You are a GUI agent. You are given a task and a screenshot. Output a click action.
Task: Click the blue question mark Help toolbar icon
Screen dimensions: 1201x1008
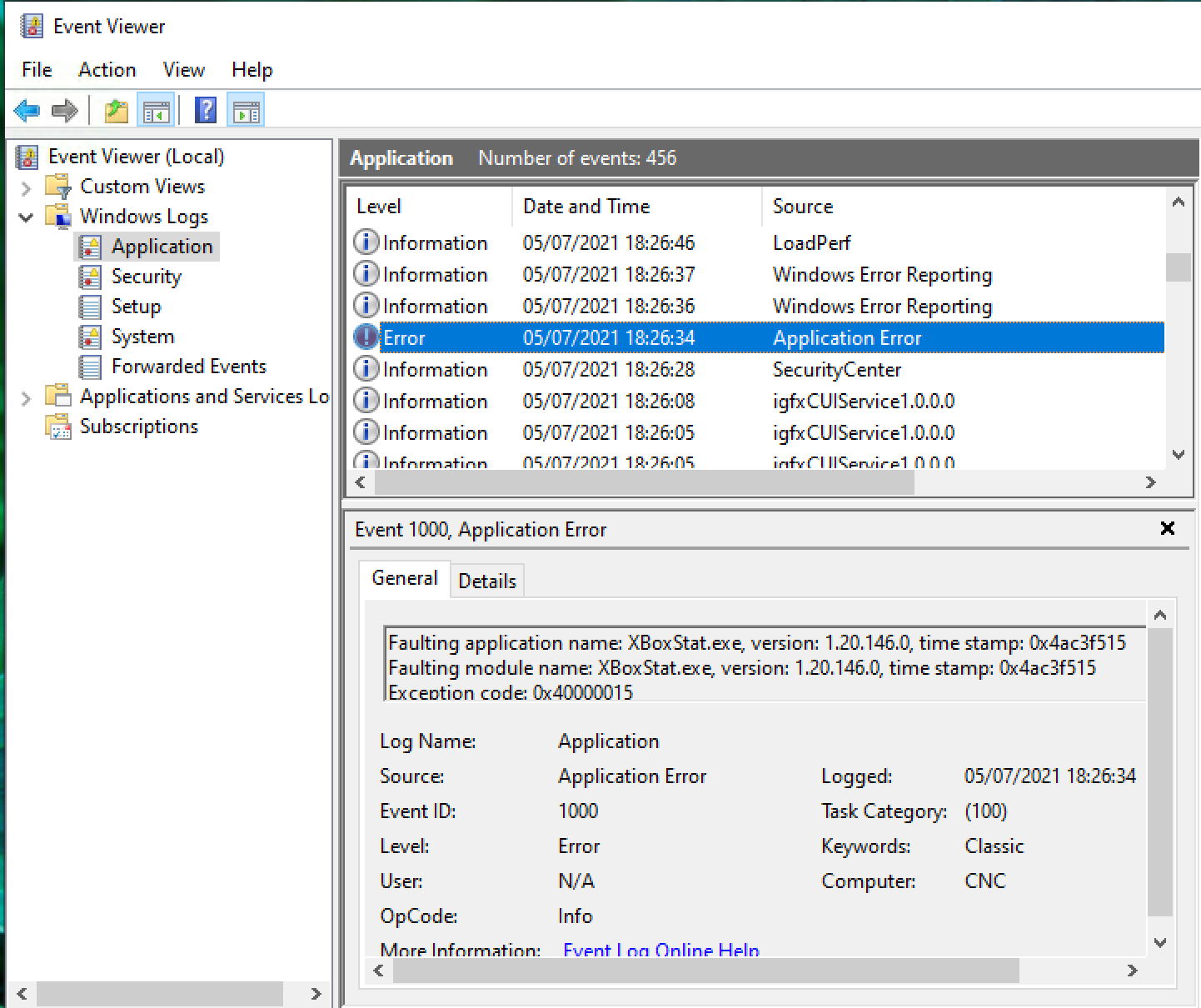tap(205, 110)
